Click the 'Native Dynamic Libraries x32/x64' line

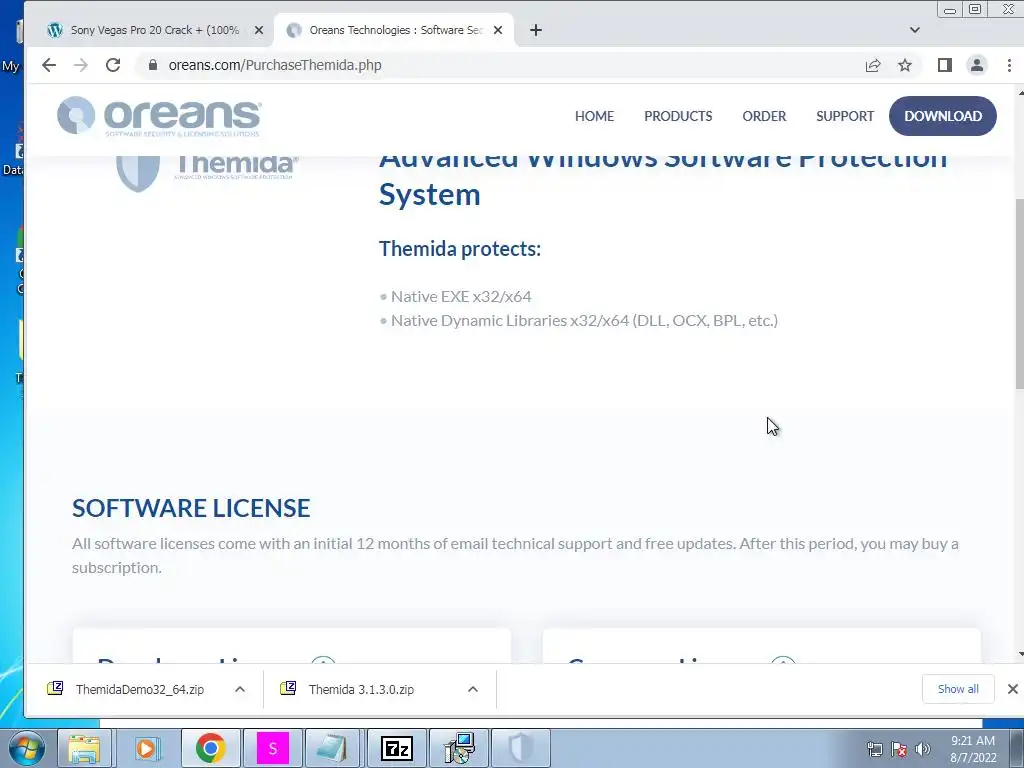[x=584, y=321]
